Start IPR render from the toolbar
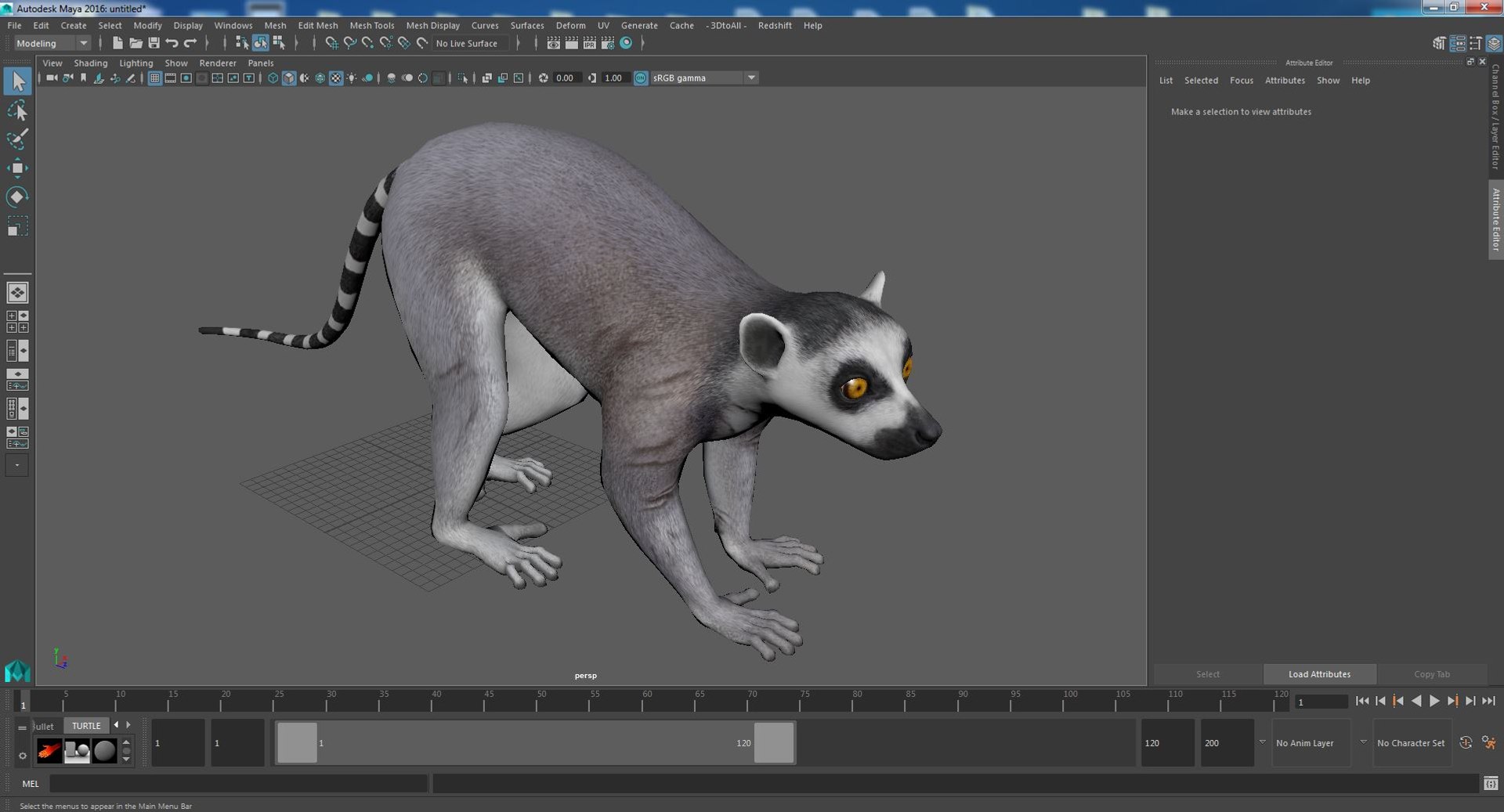The image size is (1504, 812). pyautogui.click(x=590, y=43)
